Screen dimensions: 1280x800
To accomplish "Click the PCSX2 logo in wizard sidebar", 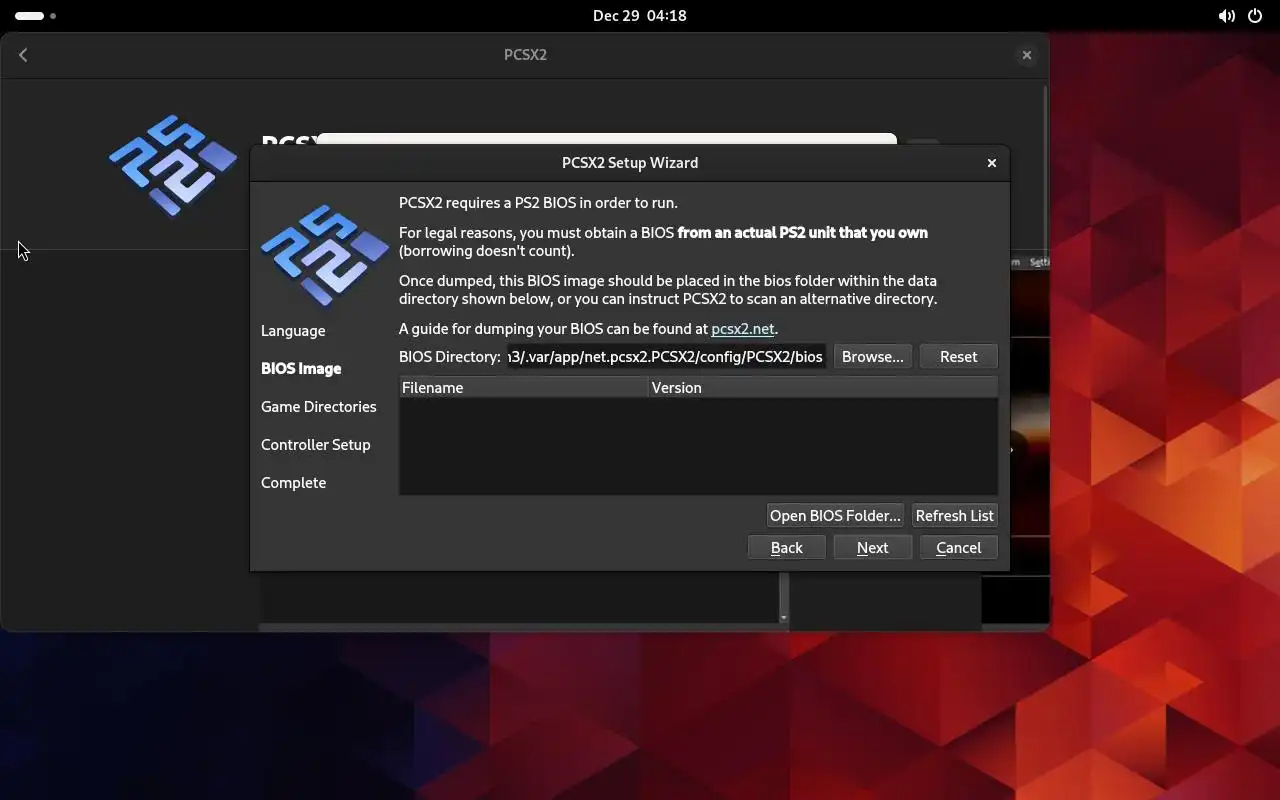I will pyautogui.click(x=324, y=255).
